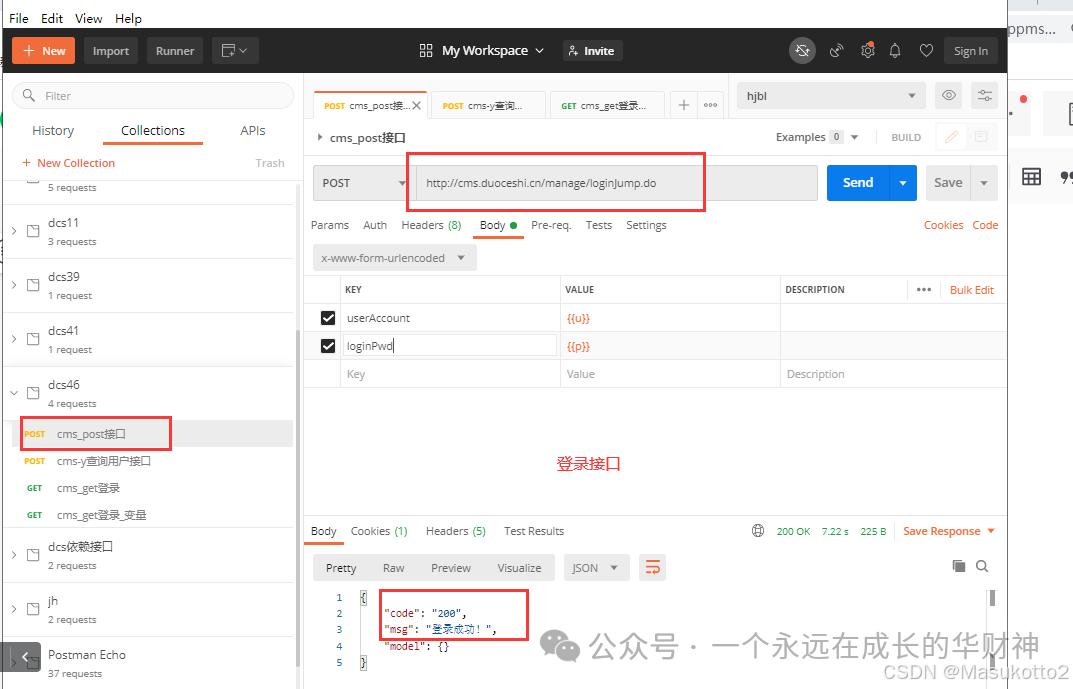Click the Invite button

(593, 51)
